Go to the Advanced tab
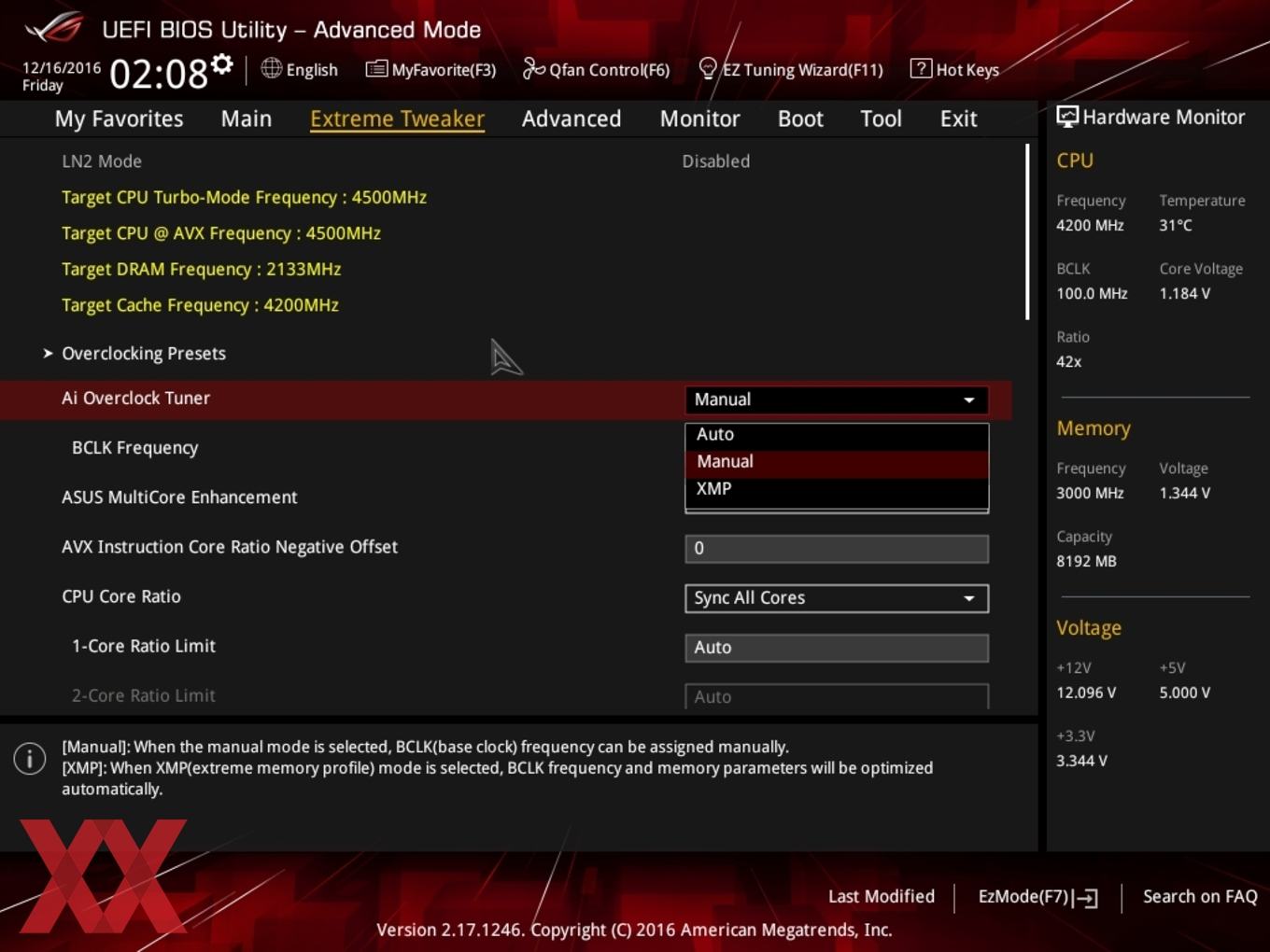 [571, 119]
